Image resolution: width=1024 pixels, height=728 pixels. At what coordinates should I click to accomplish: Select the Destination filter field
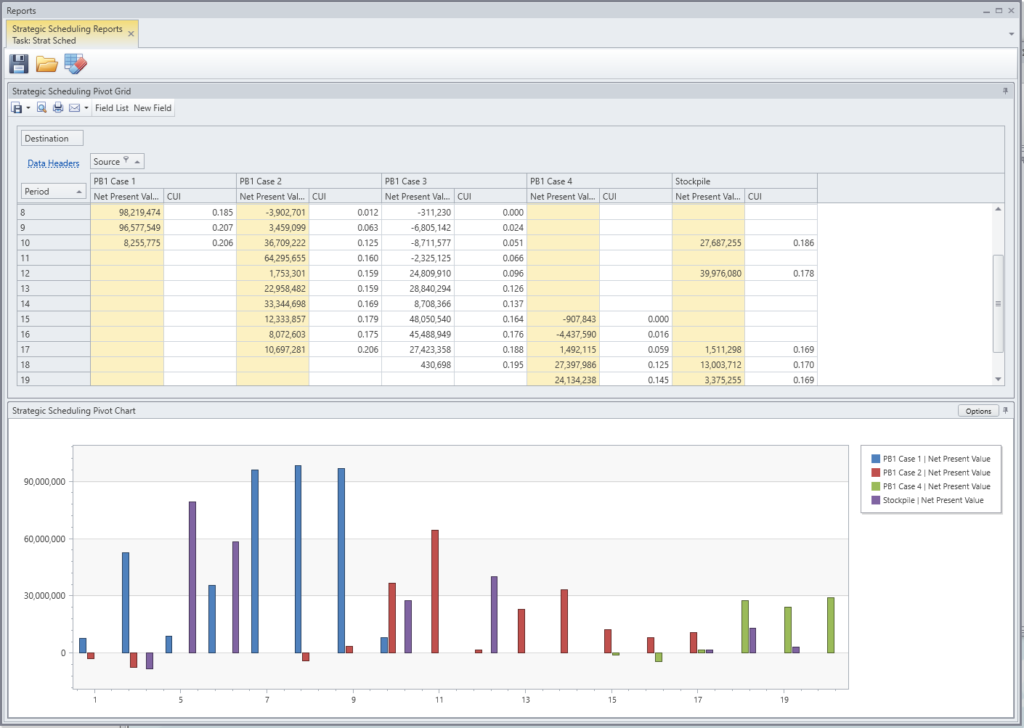(x=52, y=138)
